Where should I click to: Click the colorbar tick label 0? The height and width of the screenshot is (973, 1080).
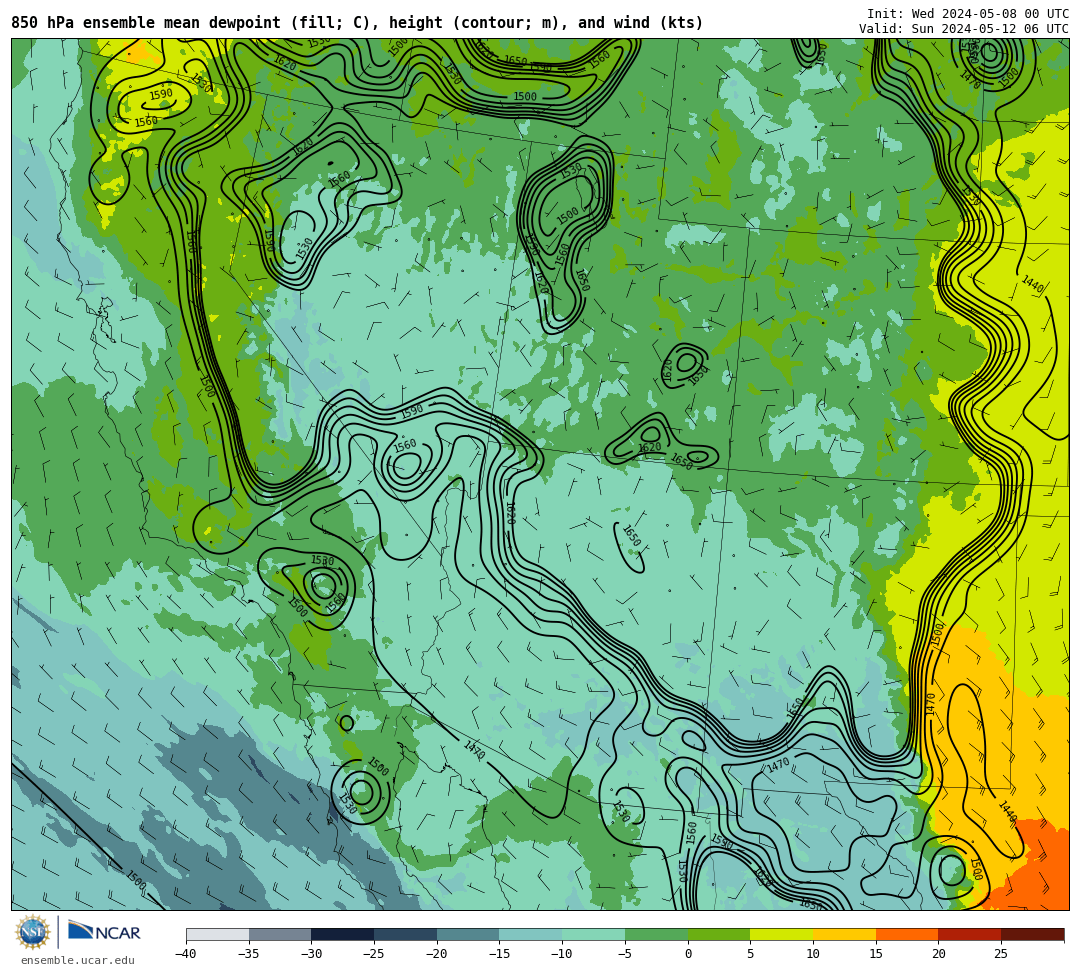click(x=688, y=954)
